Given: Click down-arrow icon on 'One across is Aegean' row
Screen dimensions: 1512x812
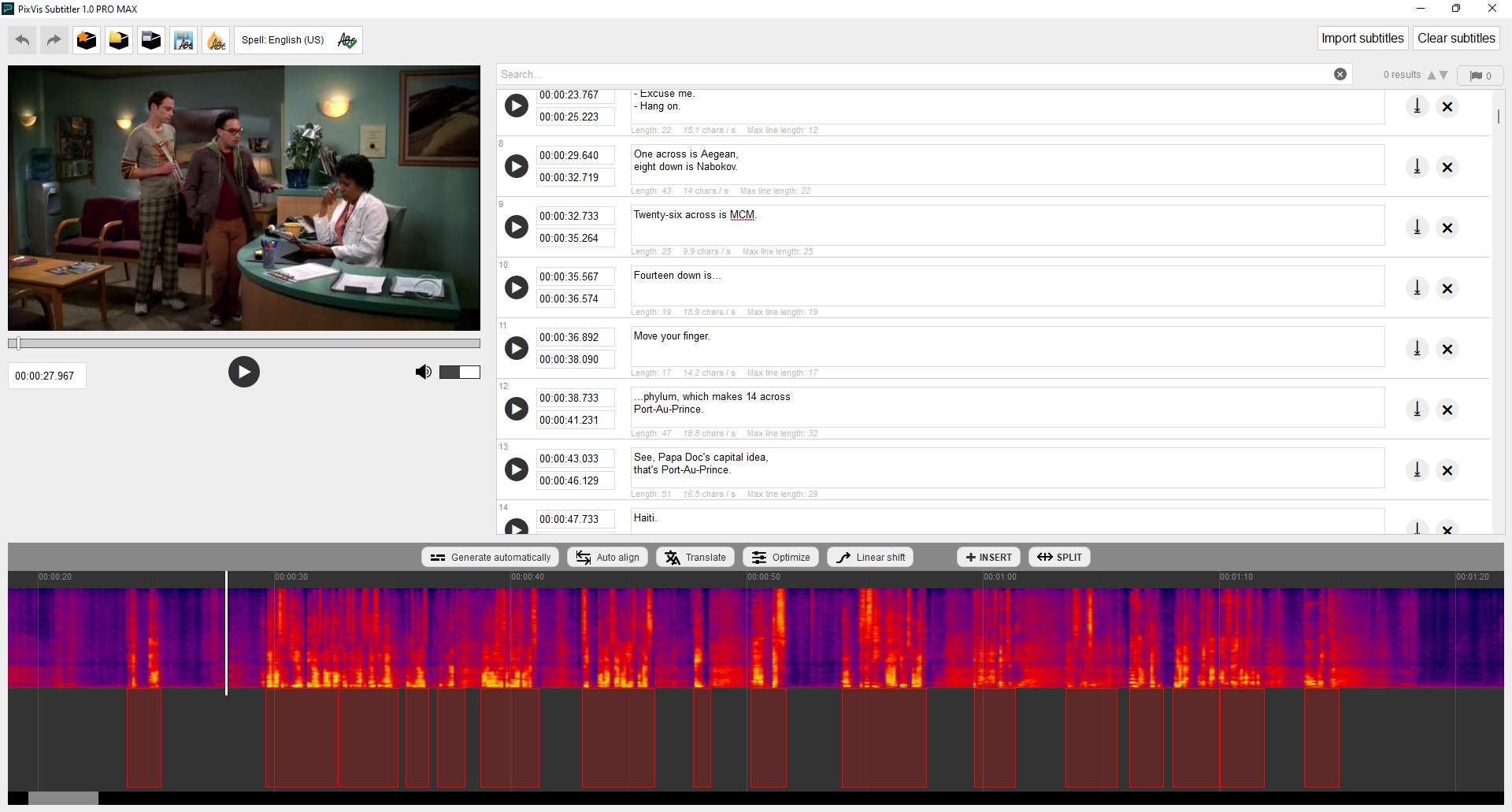Looking at the screenshot, I should (x=1417, y=166).
